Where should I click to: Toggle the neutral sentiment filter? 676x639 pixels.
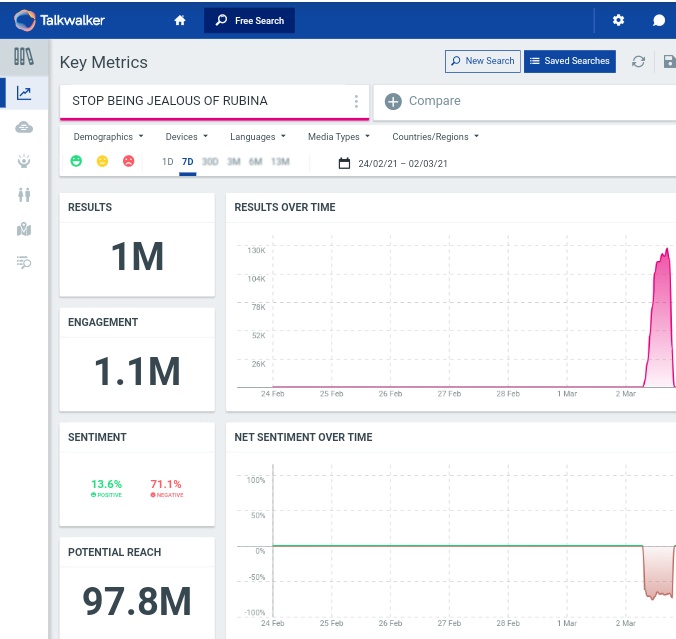click(x=102, y=161)
